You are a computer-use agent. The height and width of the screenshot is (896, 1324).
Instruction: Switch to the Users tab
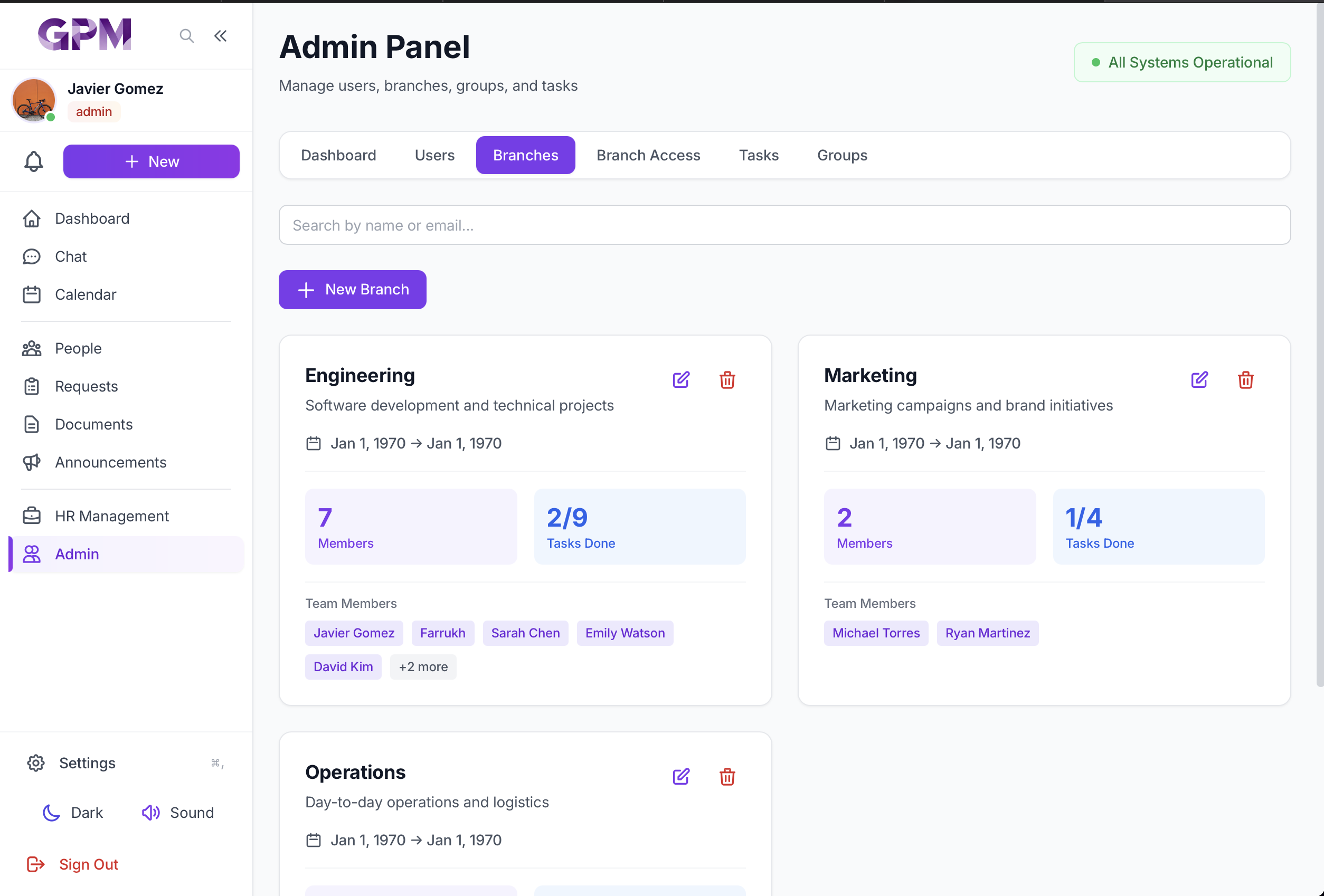pos(434,155)
